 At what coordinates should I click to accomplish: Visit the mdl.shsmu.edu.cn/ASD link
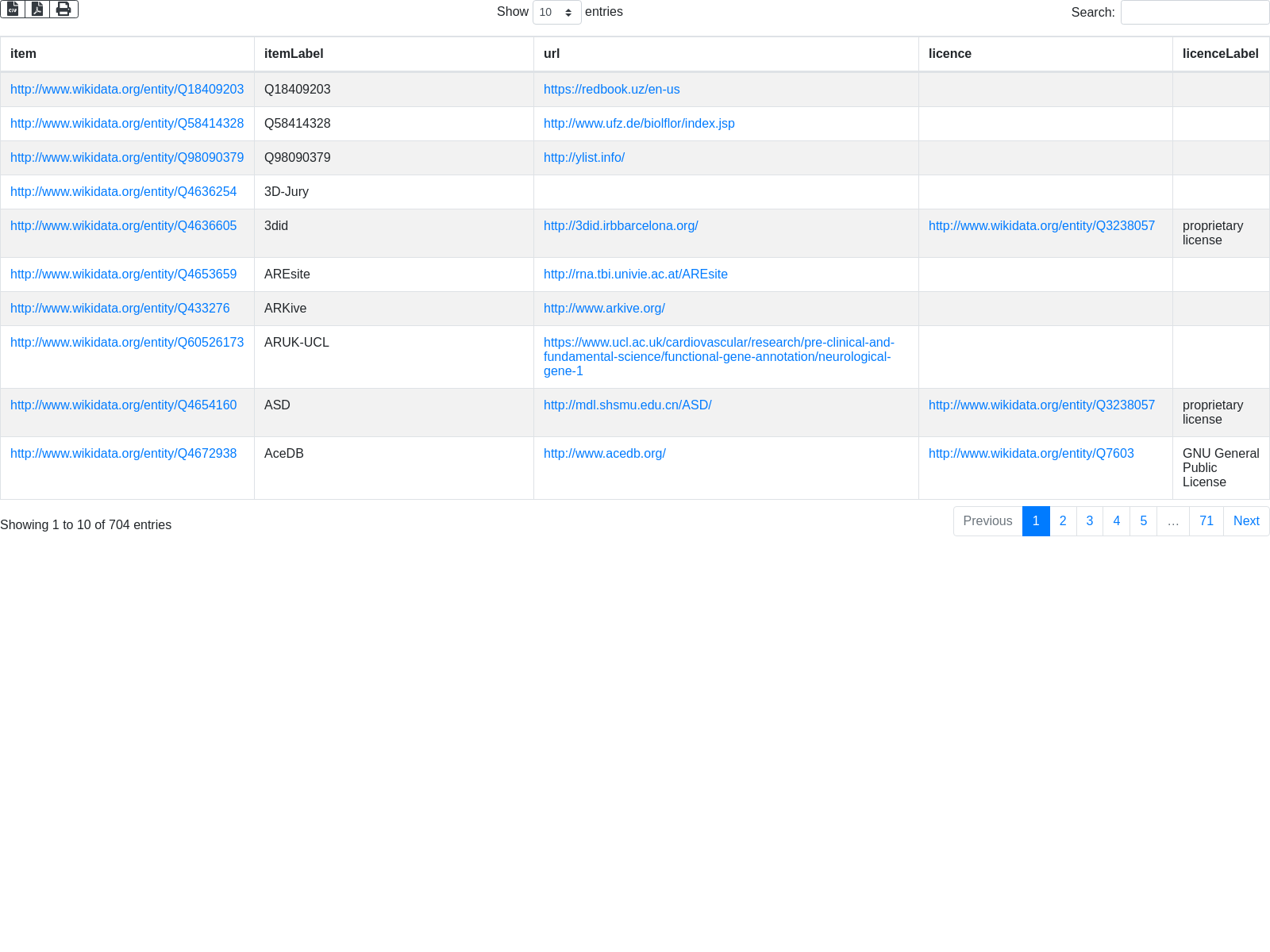click(627, 405)
